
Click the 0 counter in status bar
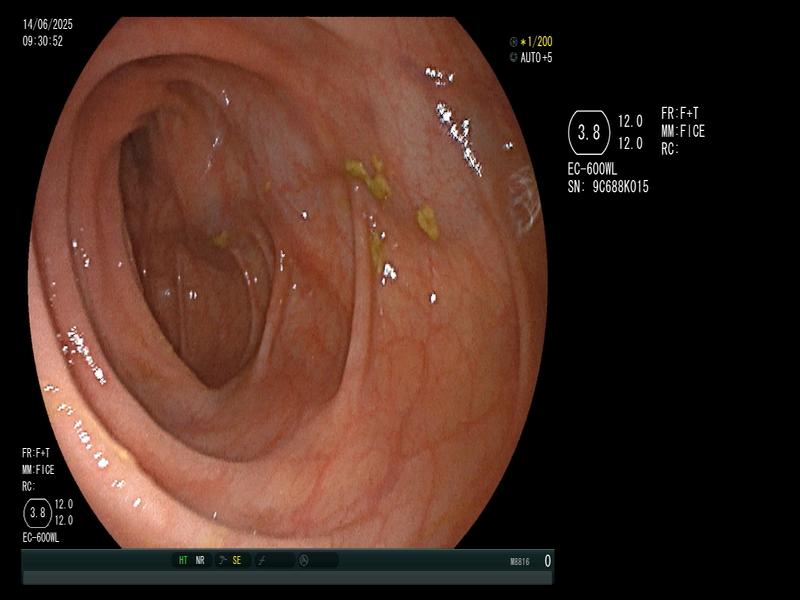(x=547, y=561)
